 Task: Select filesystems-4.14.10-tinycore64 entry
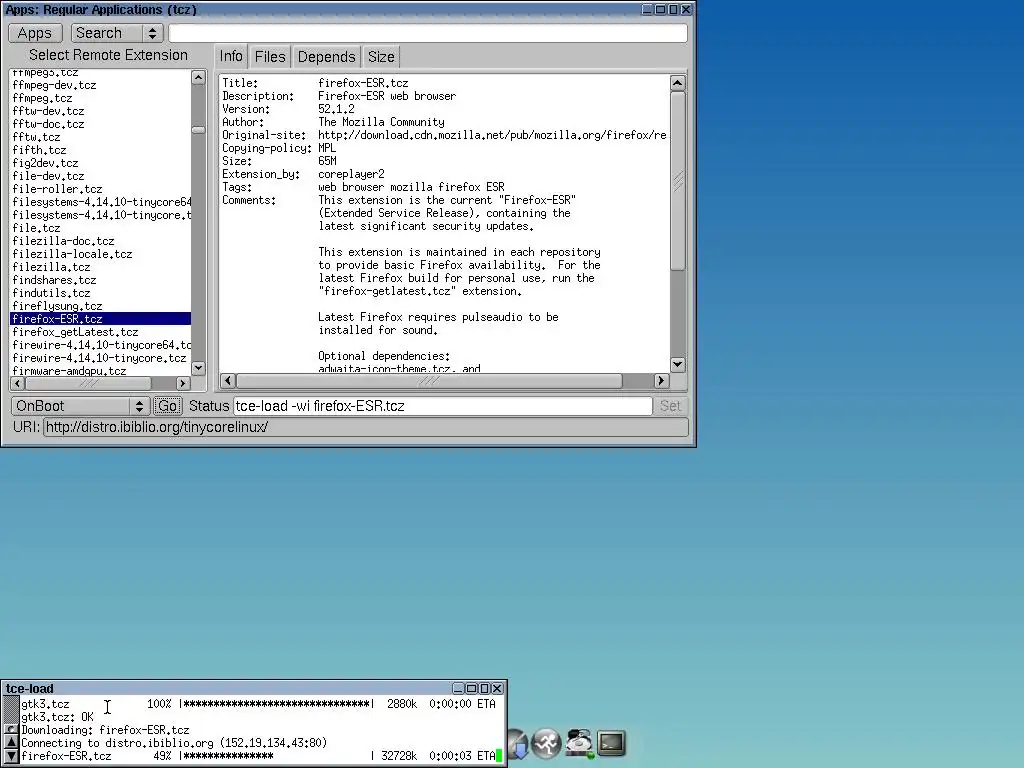point(101,202)
